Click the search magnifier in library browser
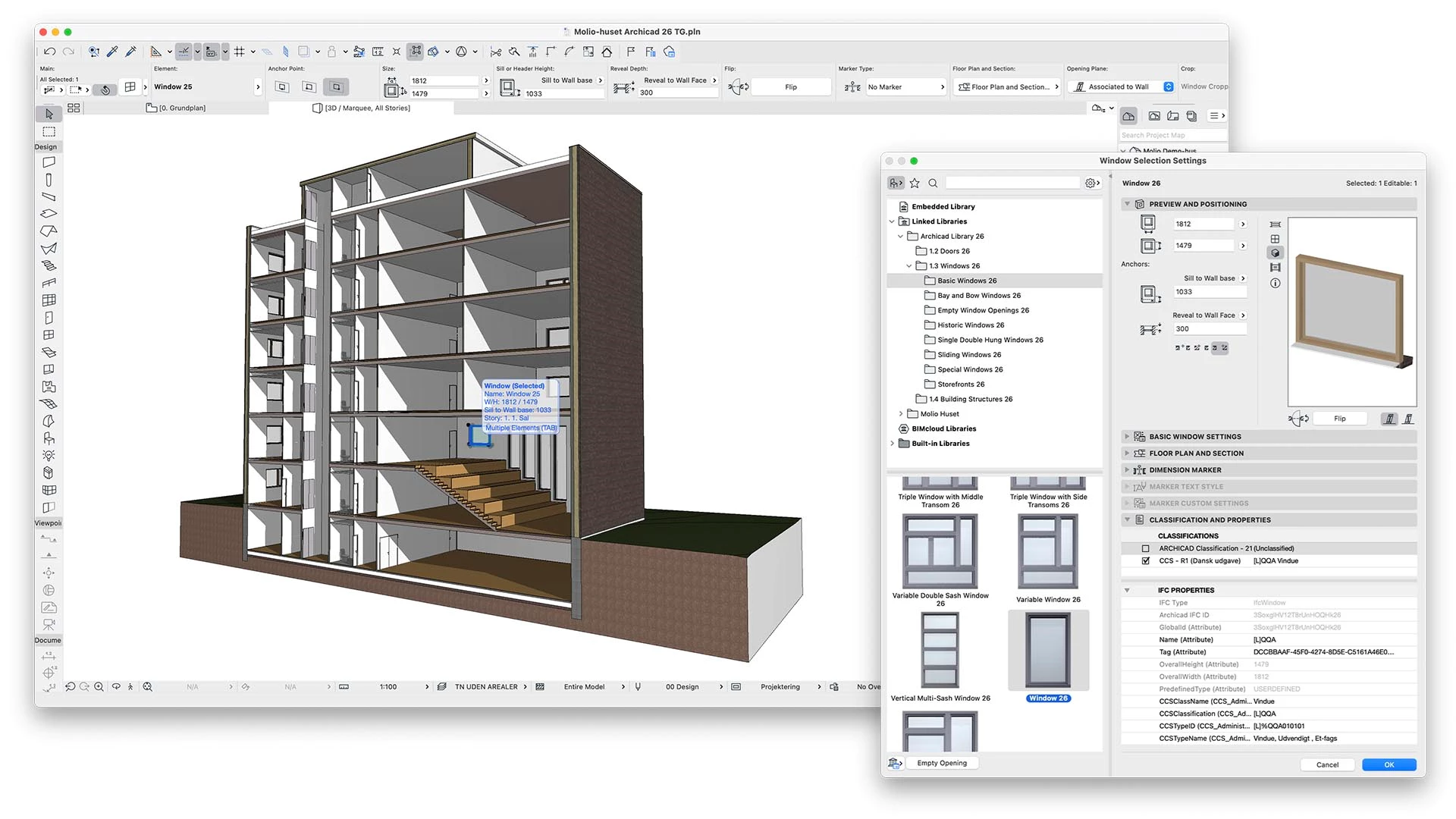1456x819 pixels. pos(933,183)
